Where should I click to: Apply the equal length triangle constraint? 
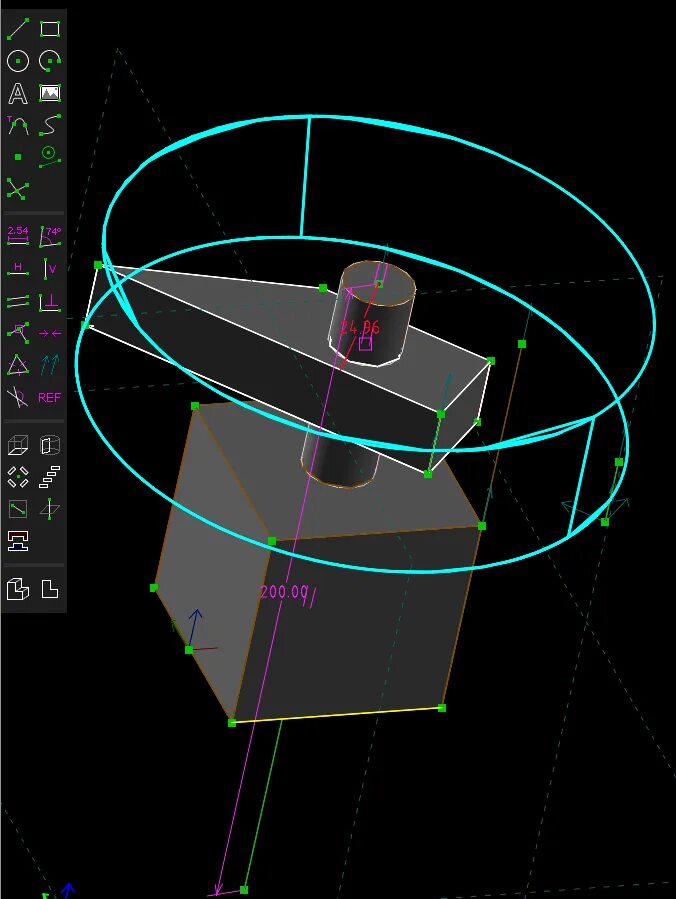(x=18, y=365)
